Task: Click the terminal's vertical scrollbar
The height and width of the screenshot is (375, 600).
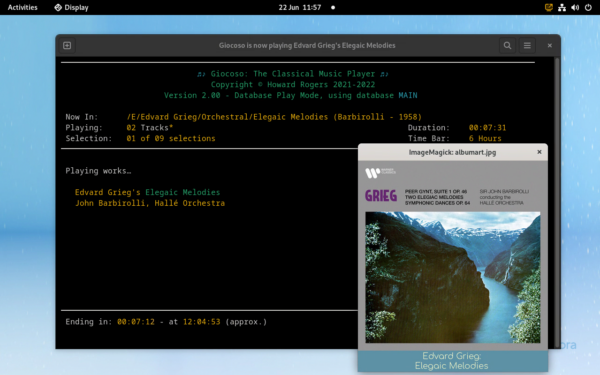Action: pyautogui.click(x=557, y=203)
